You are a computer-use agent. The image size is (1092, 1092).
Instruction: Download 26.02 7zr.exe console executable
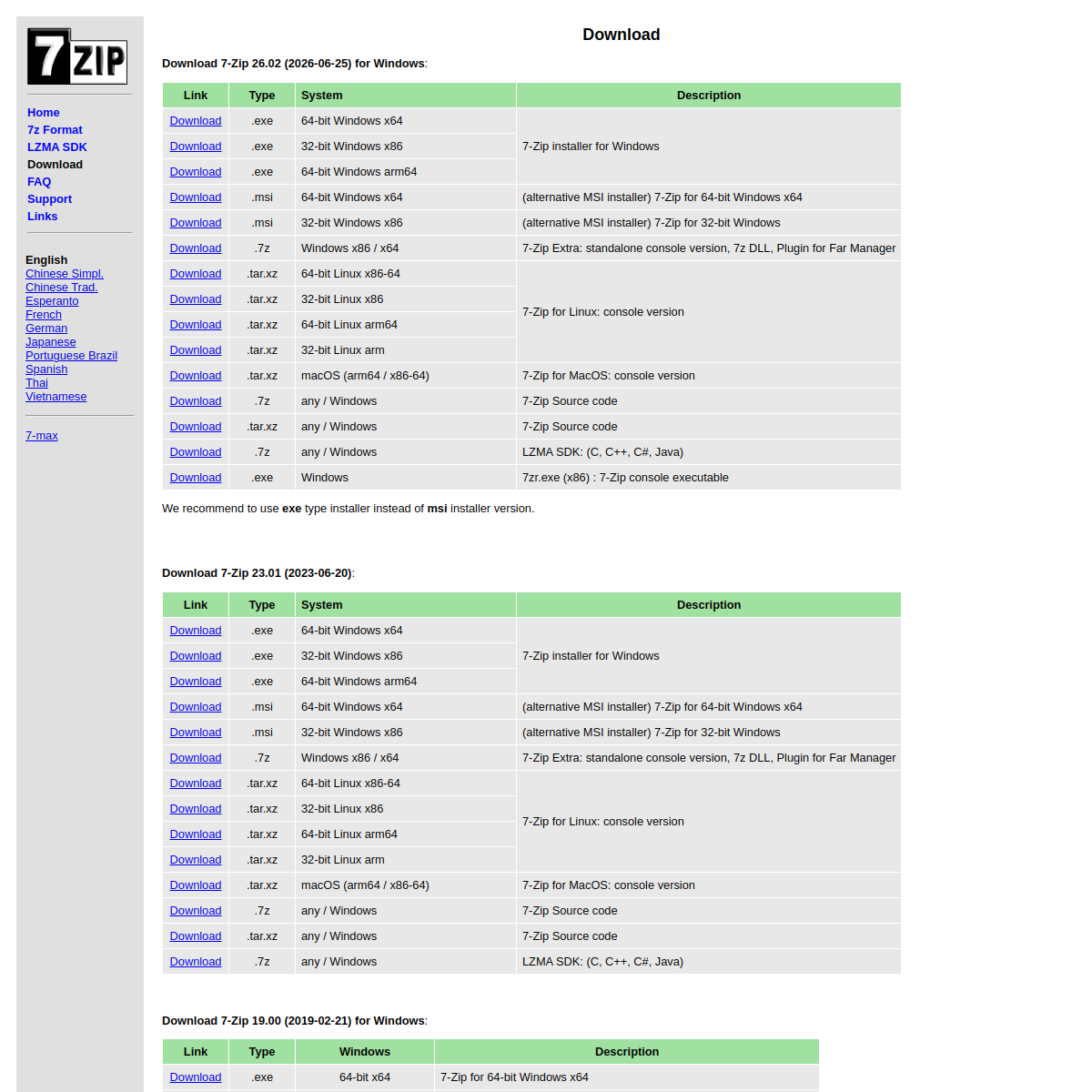pos(196,478)
